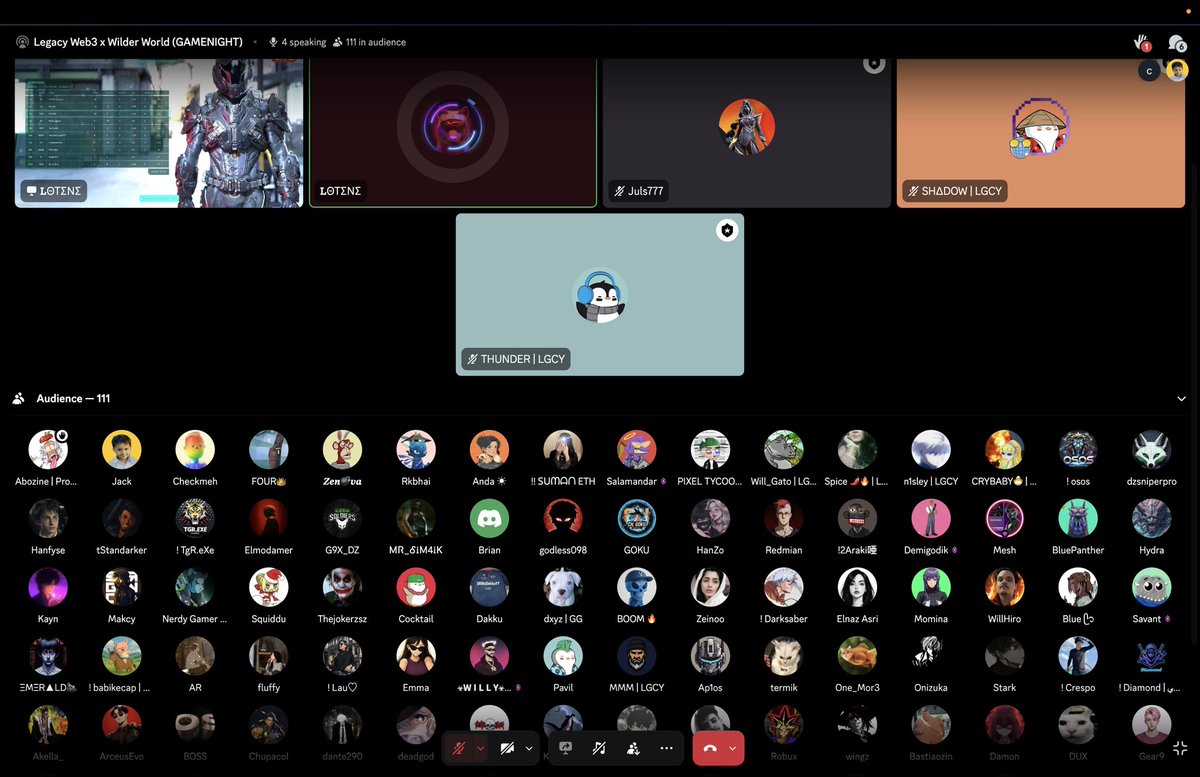Open the arrow beside the hang-up button

733,748
